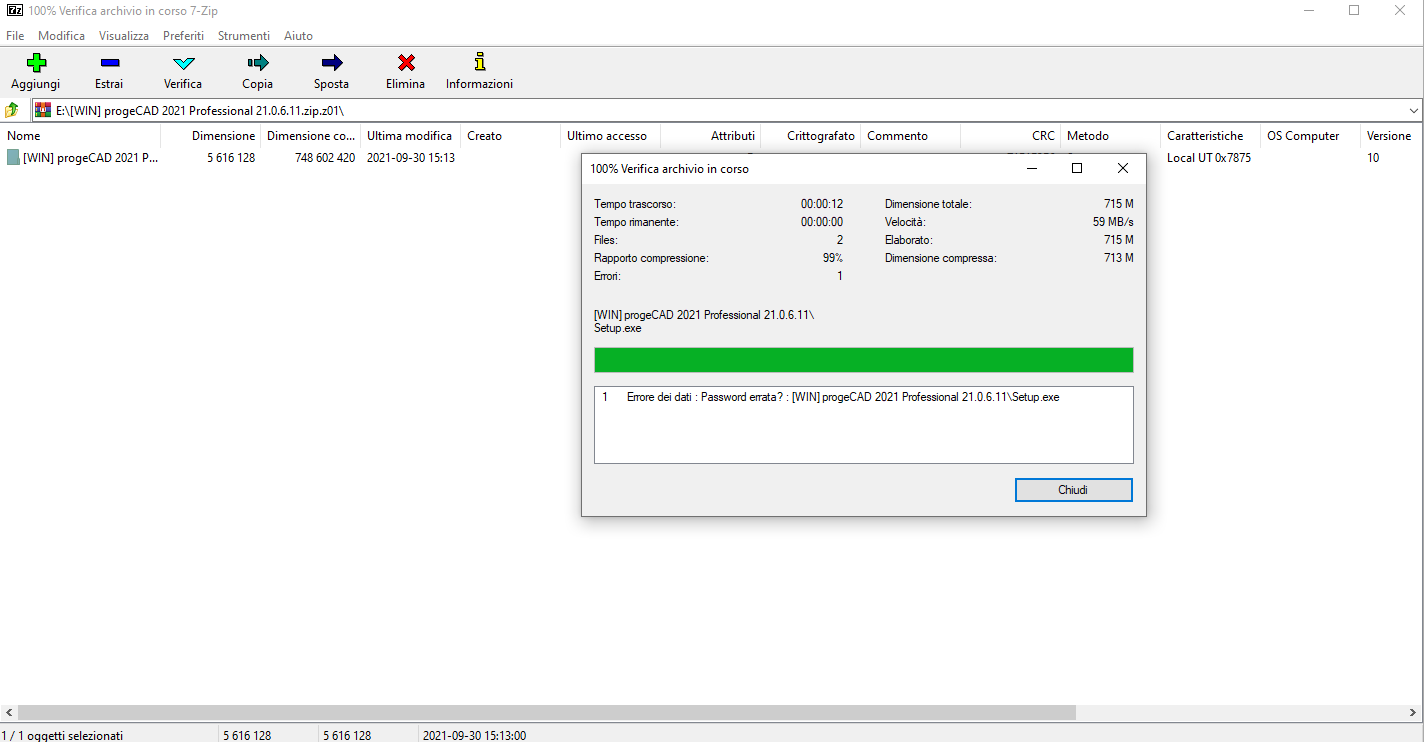1424x742 pixels.
Task: Click the horizontal scrollbar thumb
Action: (546, 713)
